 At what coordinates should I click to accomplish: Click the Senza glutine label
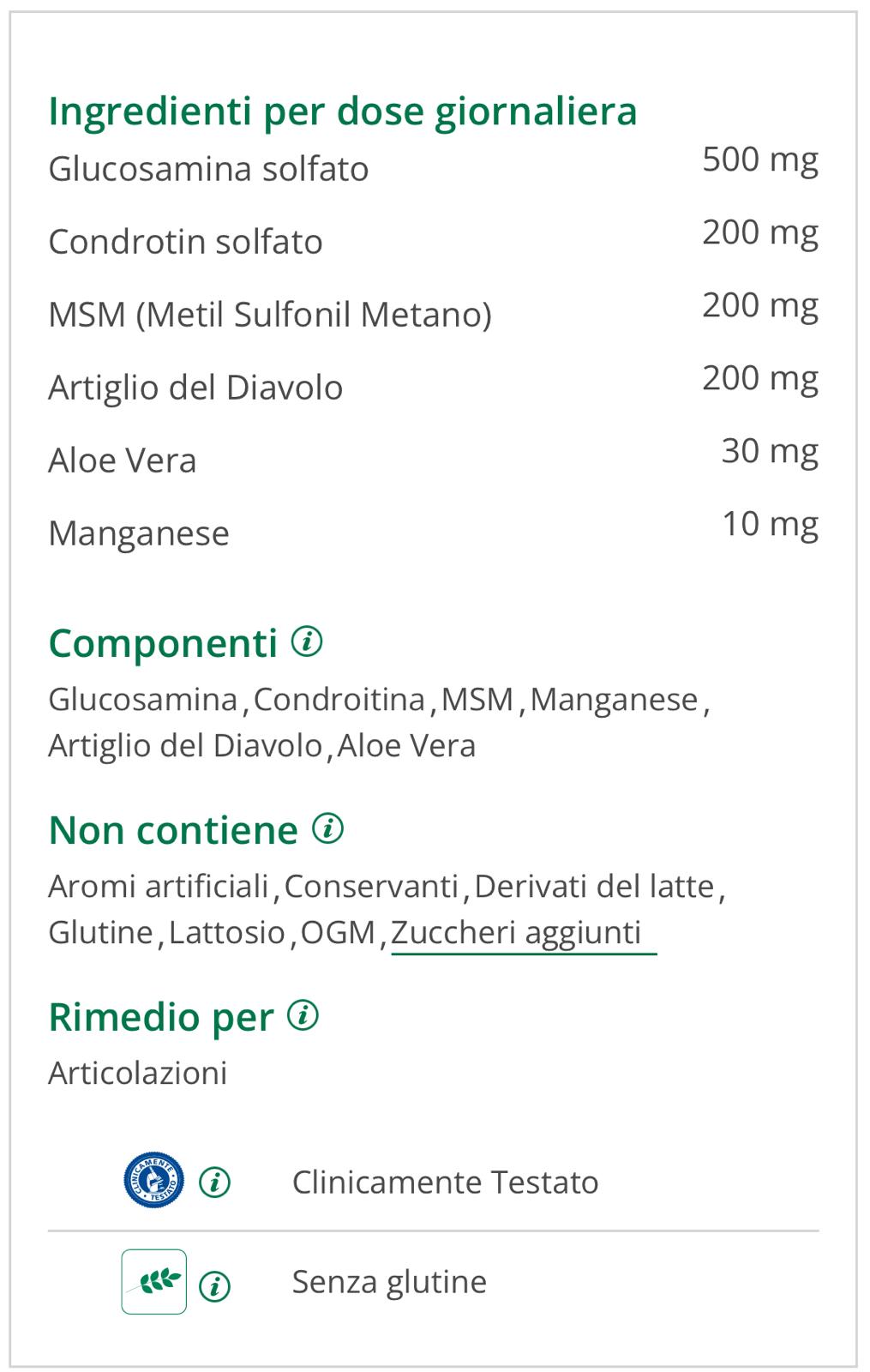point(389,1282)
